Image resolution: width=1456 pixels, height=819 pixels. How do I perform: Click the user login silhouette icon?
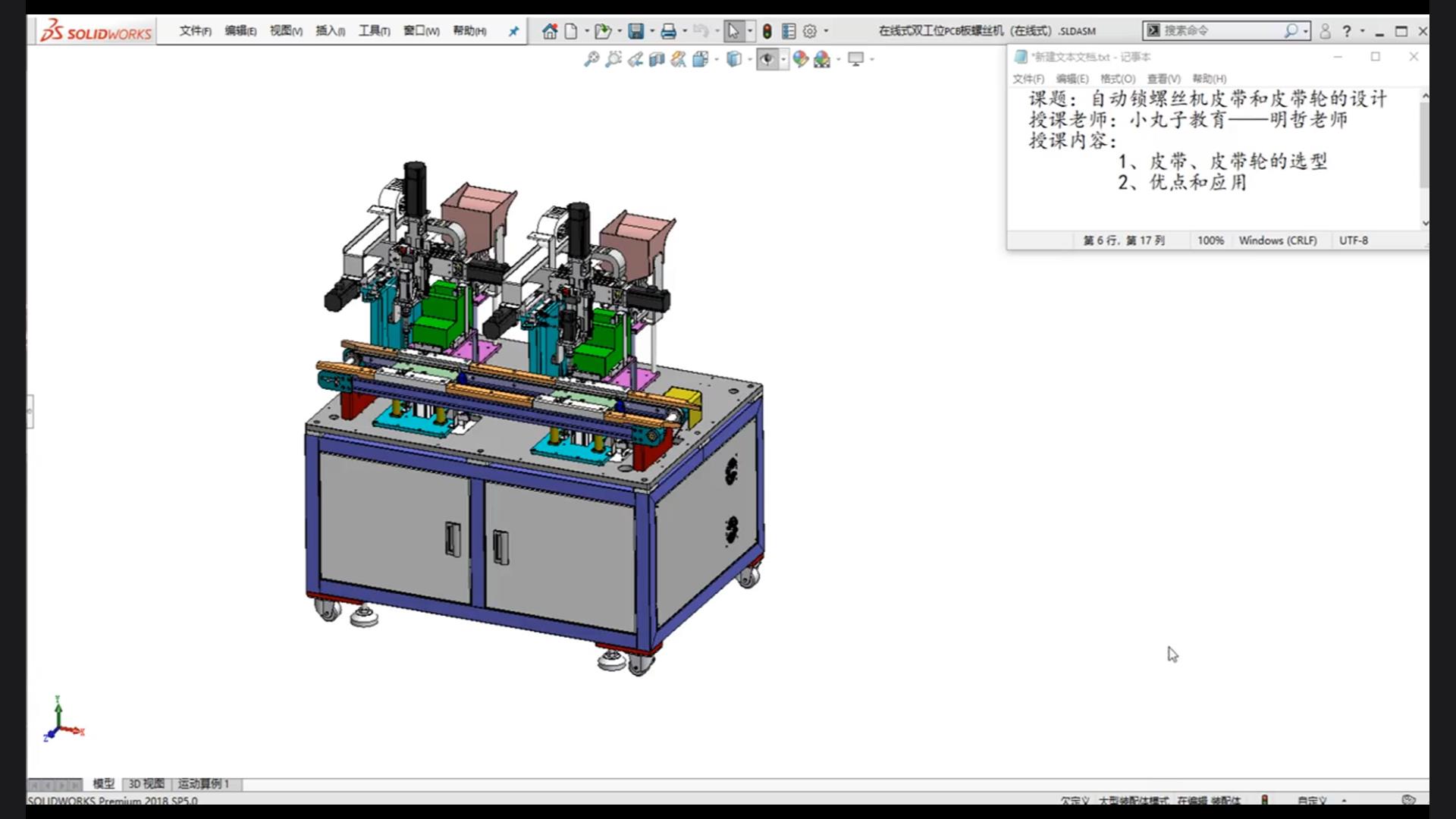coord(1325,31)
